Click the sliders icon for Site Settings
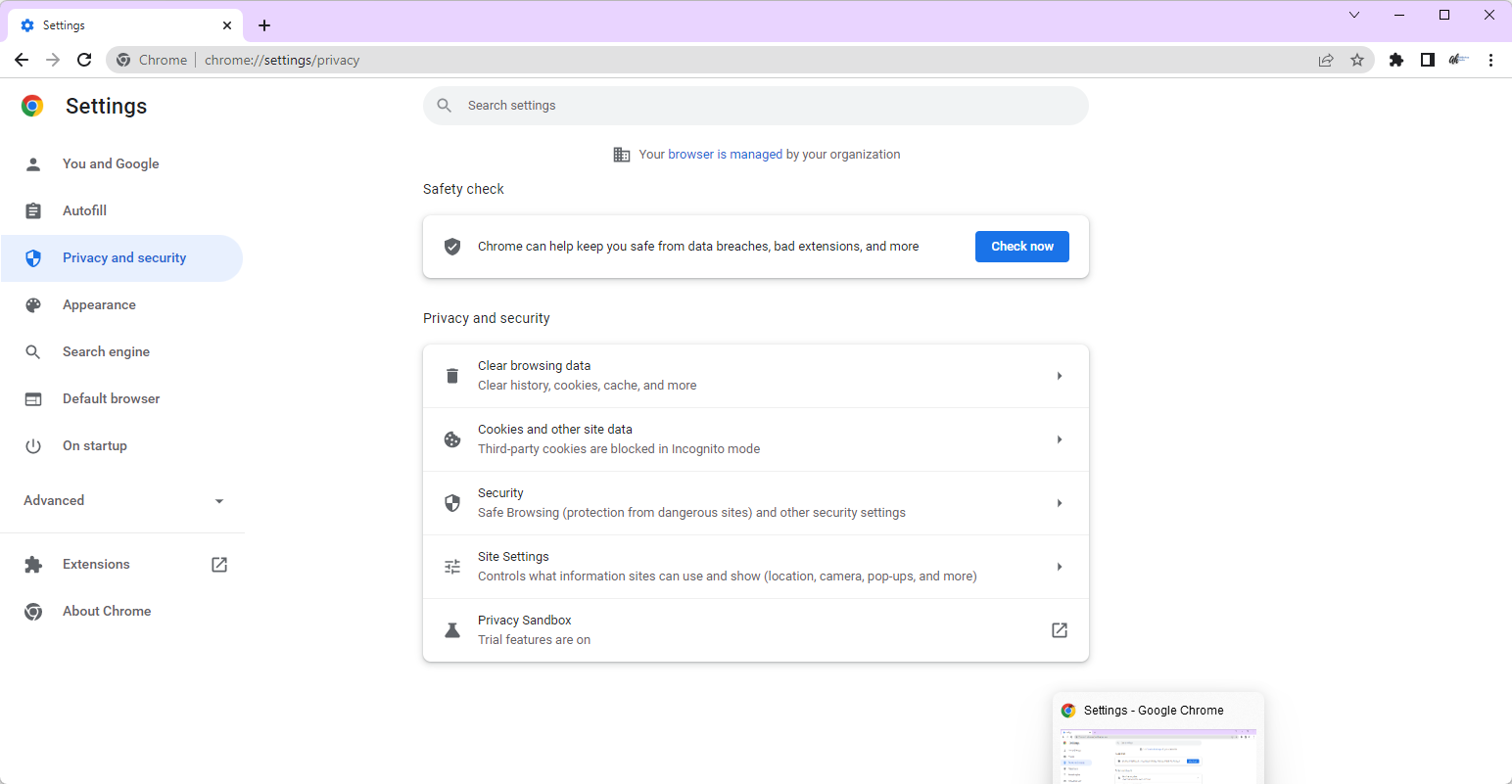 452,567
